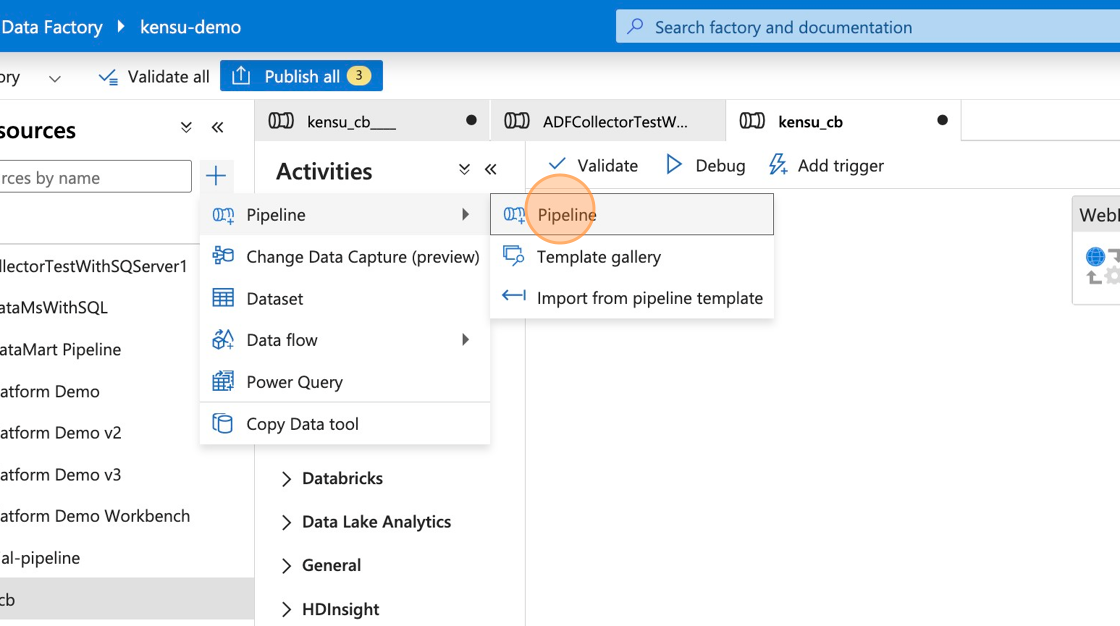Open the al-pipeline item in resources
The height and width of the screenshot is (626, 1120).
coord(40,557)
